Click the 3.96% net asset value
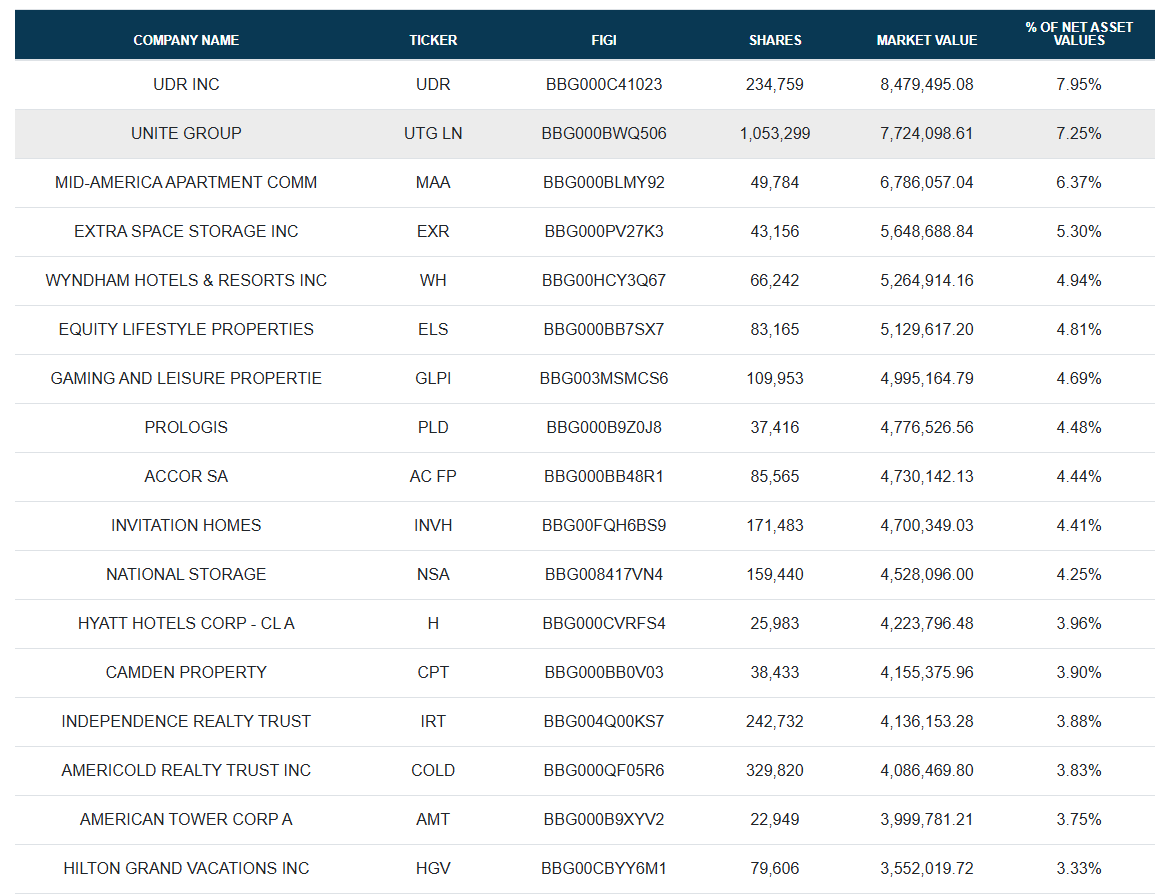This screenshot has height=895, width=1161. 1079,623
